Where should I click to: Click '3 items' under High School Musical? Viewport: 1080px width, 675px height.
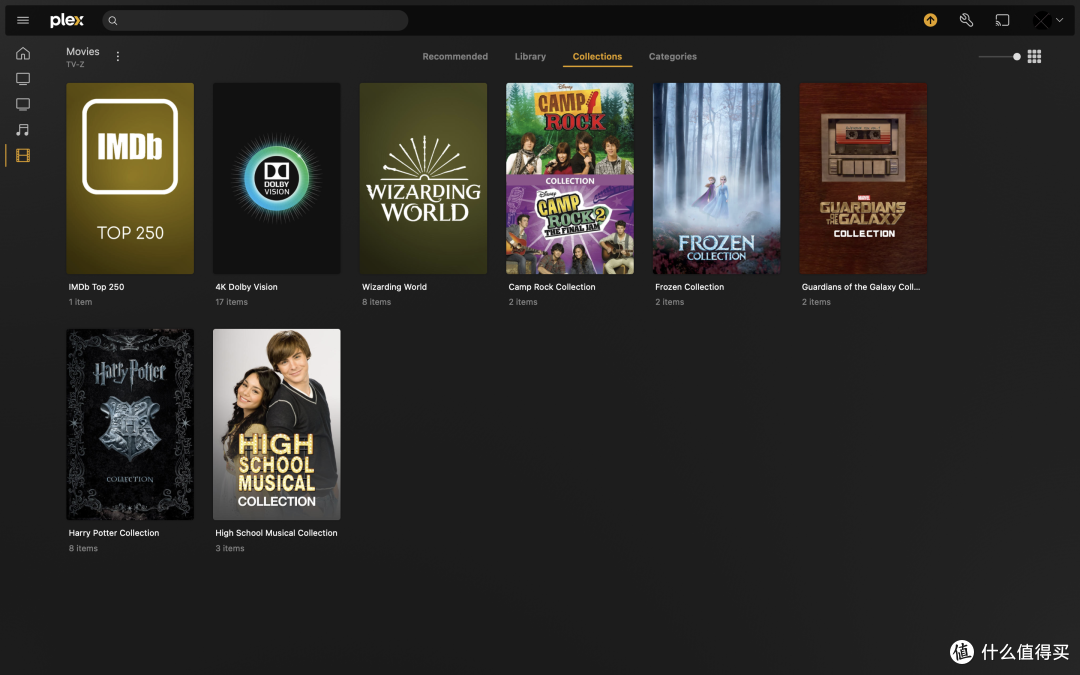tap(229, 549)
